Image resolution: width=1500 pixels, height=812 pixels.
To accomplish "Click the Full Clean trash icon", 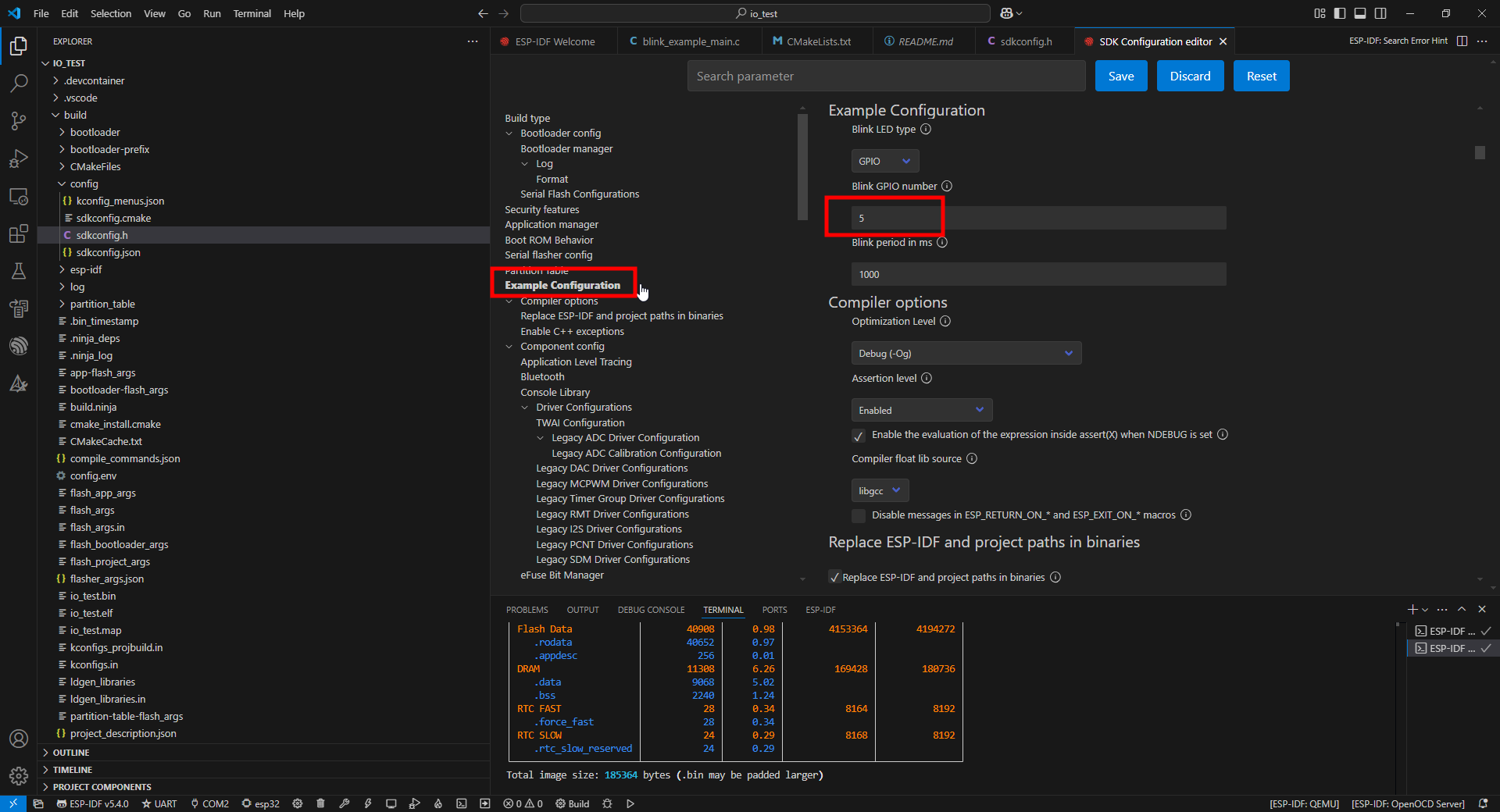I will click(320, 803).
